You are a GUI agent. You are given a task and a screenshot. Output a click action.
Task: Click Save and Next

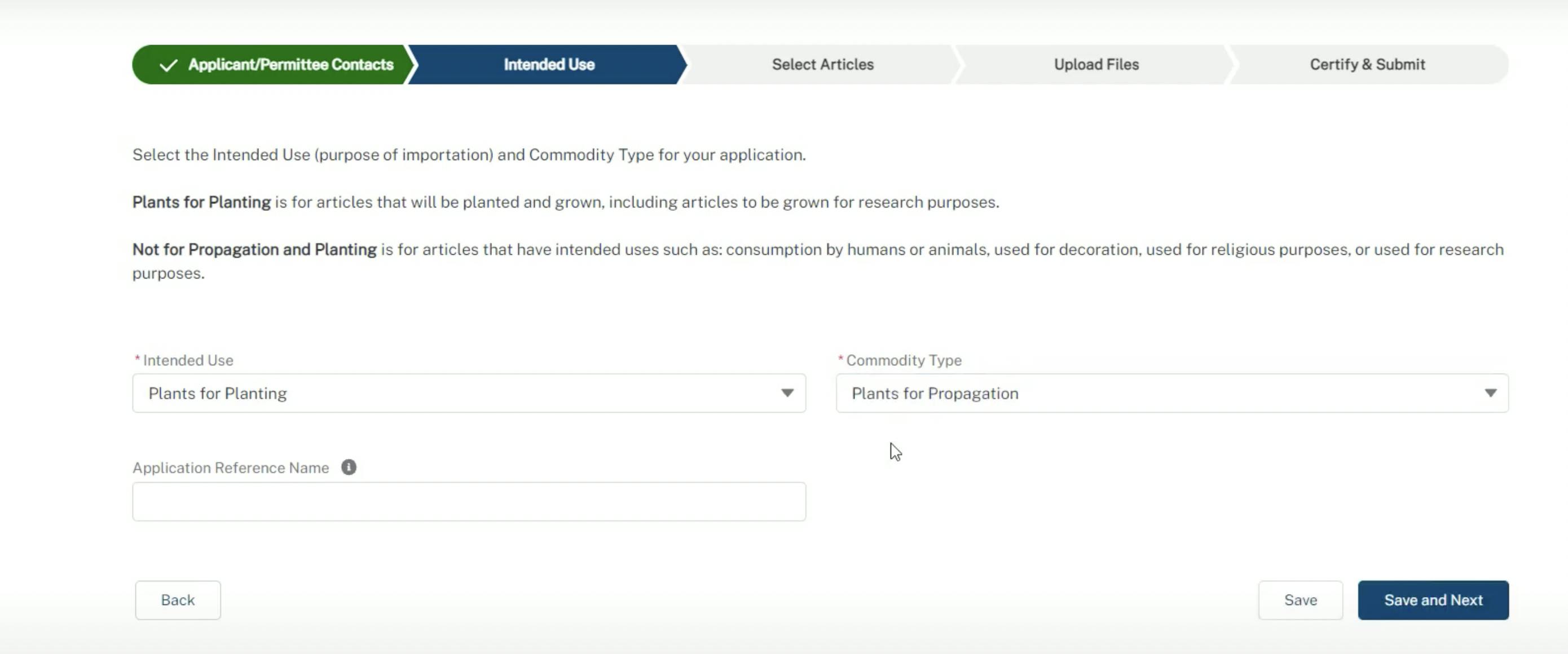click(1433, 600)
